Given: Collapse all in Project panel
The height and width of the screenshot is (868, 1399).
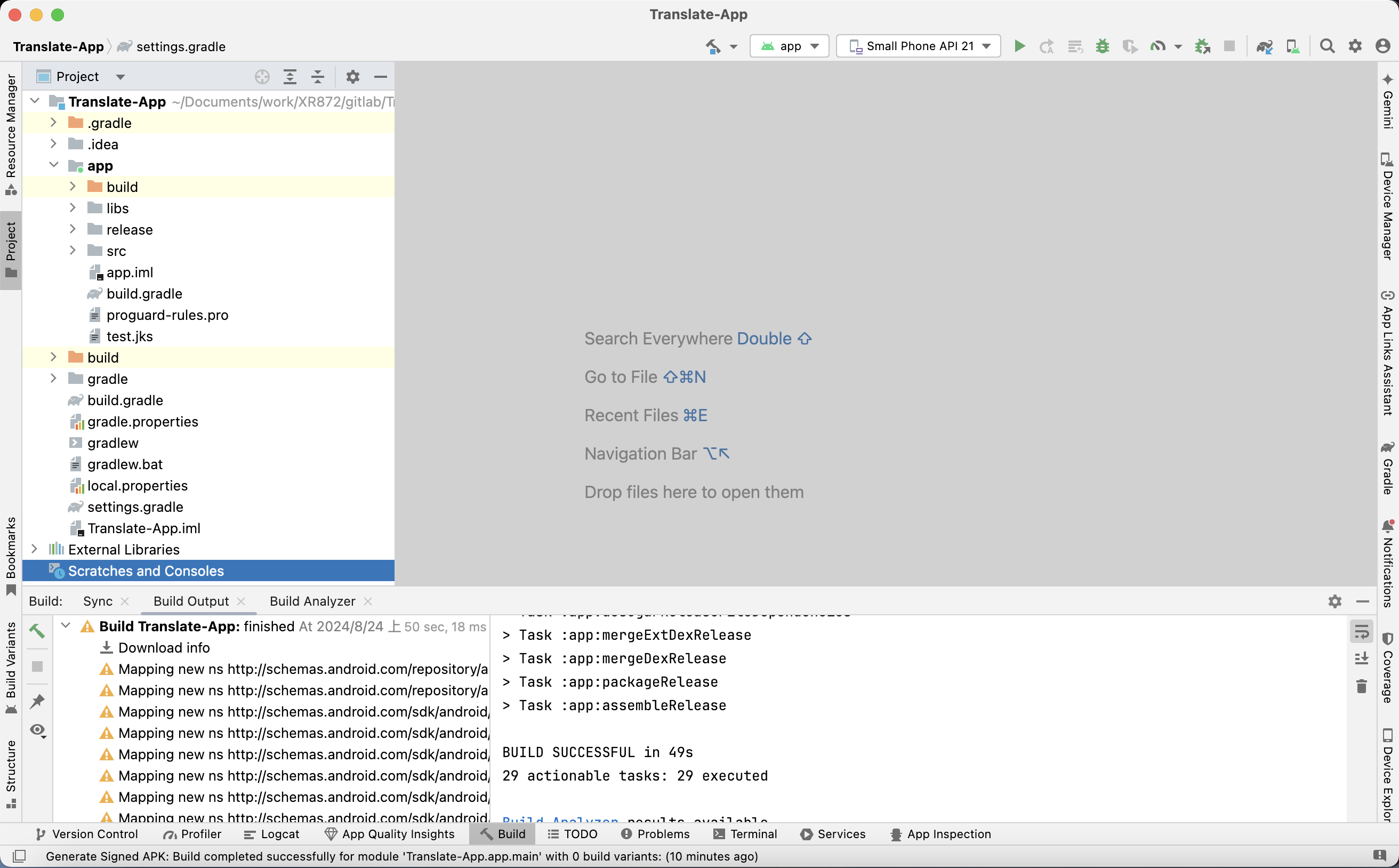Looking at the screenshot, I should coord(318,76).
